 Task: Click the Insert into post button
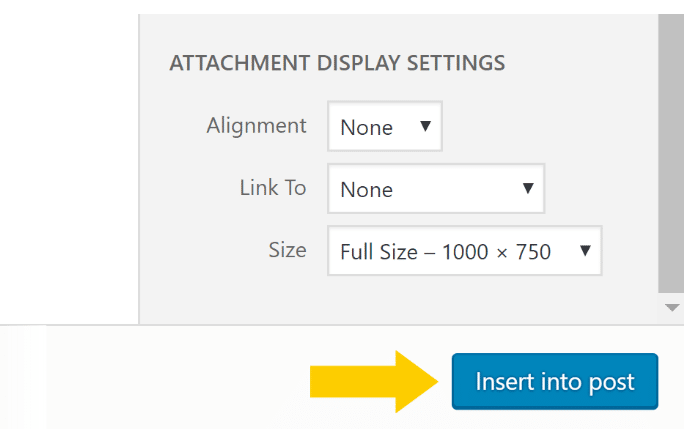554,381
